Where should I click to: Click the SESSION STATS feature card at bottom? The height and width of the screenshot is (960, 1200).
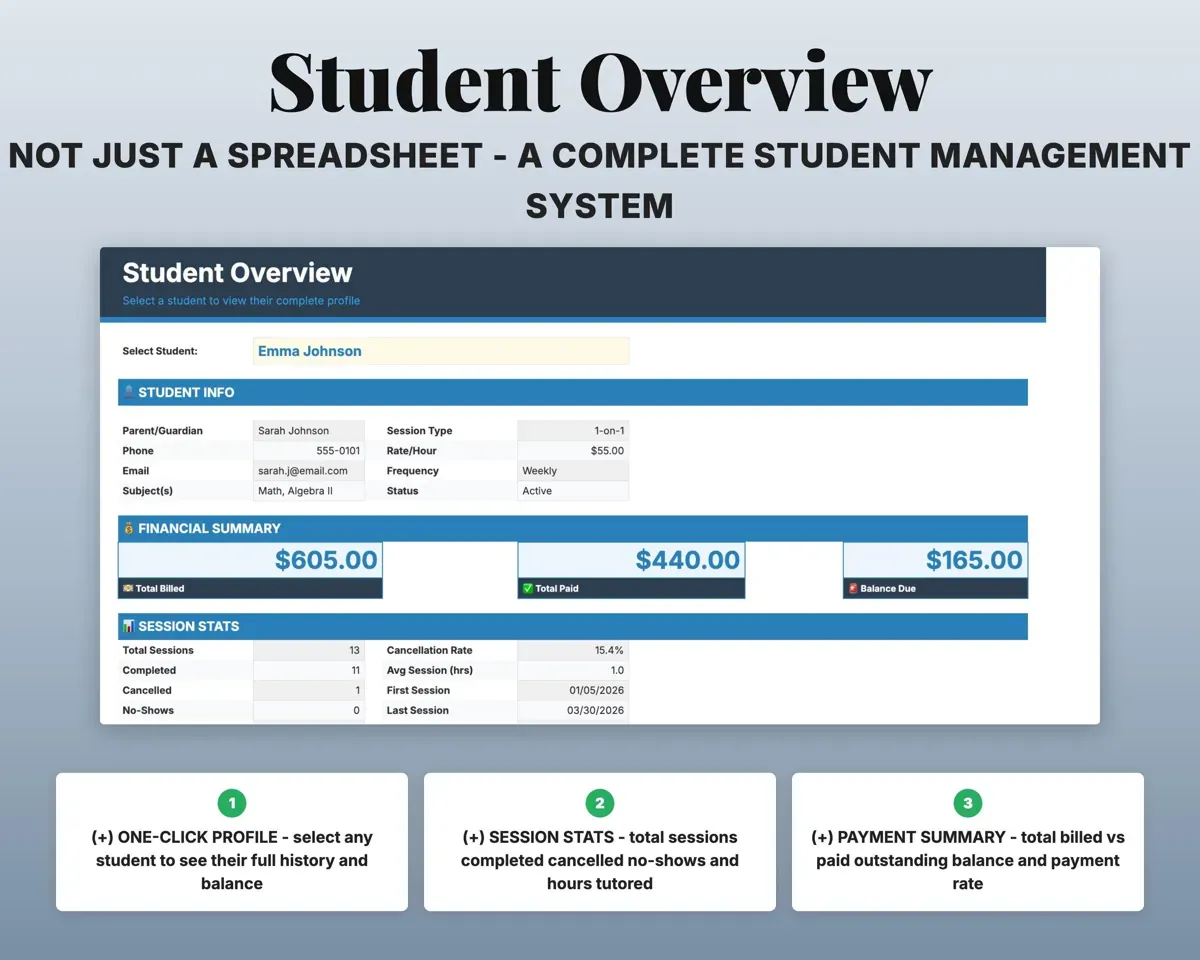point(600,842)
